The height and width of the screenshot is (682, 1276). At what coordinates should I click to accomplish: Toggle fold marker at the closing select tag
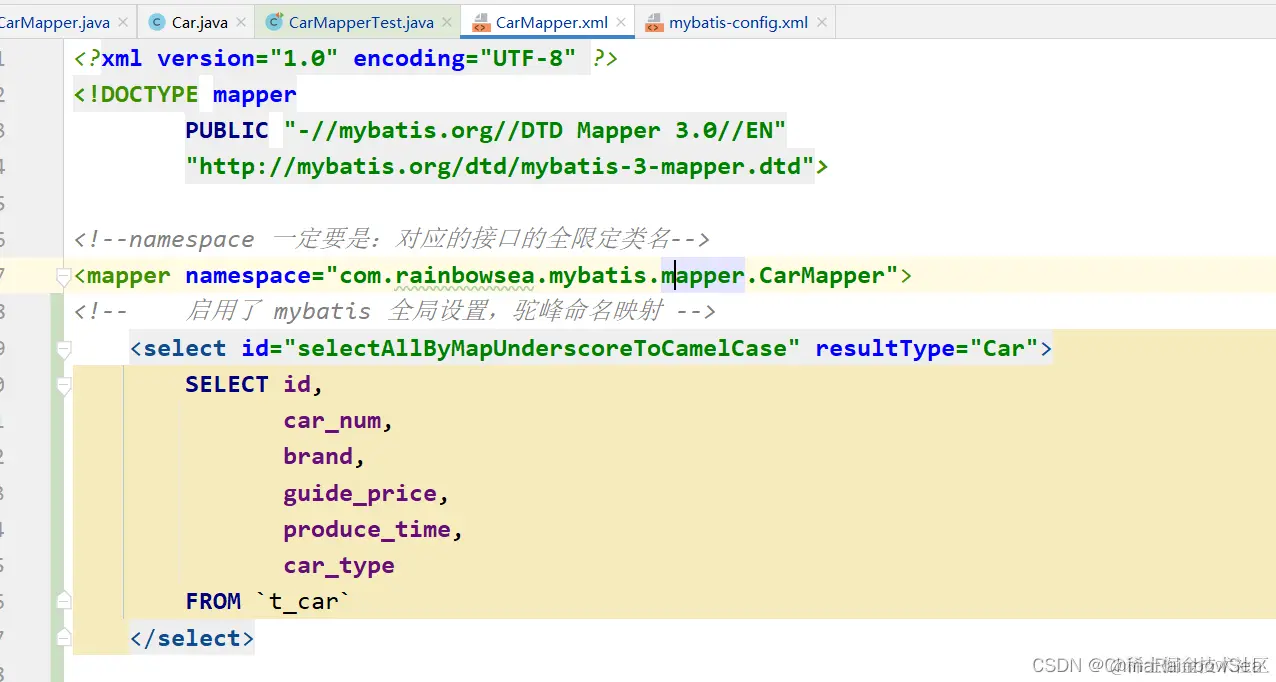tap(64, 638)
